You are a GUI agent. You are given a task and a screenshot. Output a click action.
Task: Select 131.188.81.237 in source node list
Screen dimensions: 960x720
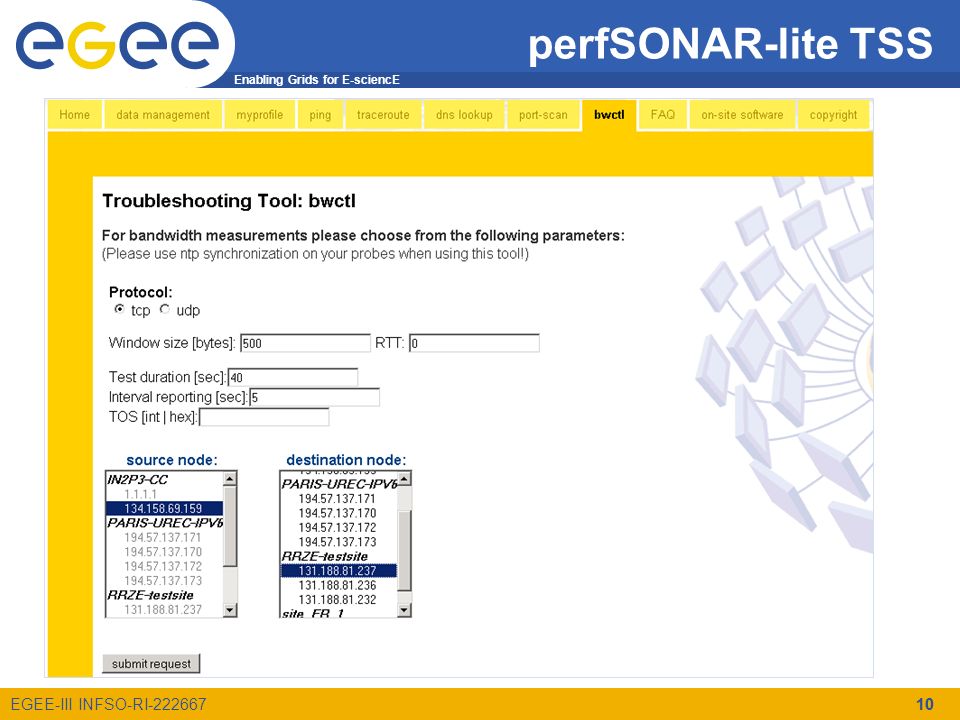(x=164, y=610)
